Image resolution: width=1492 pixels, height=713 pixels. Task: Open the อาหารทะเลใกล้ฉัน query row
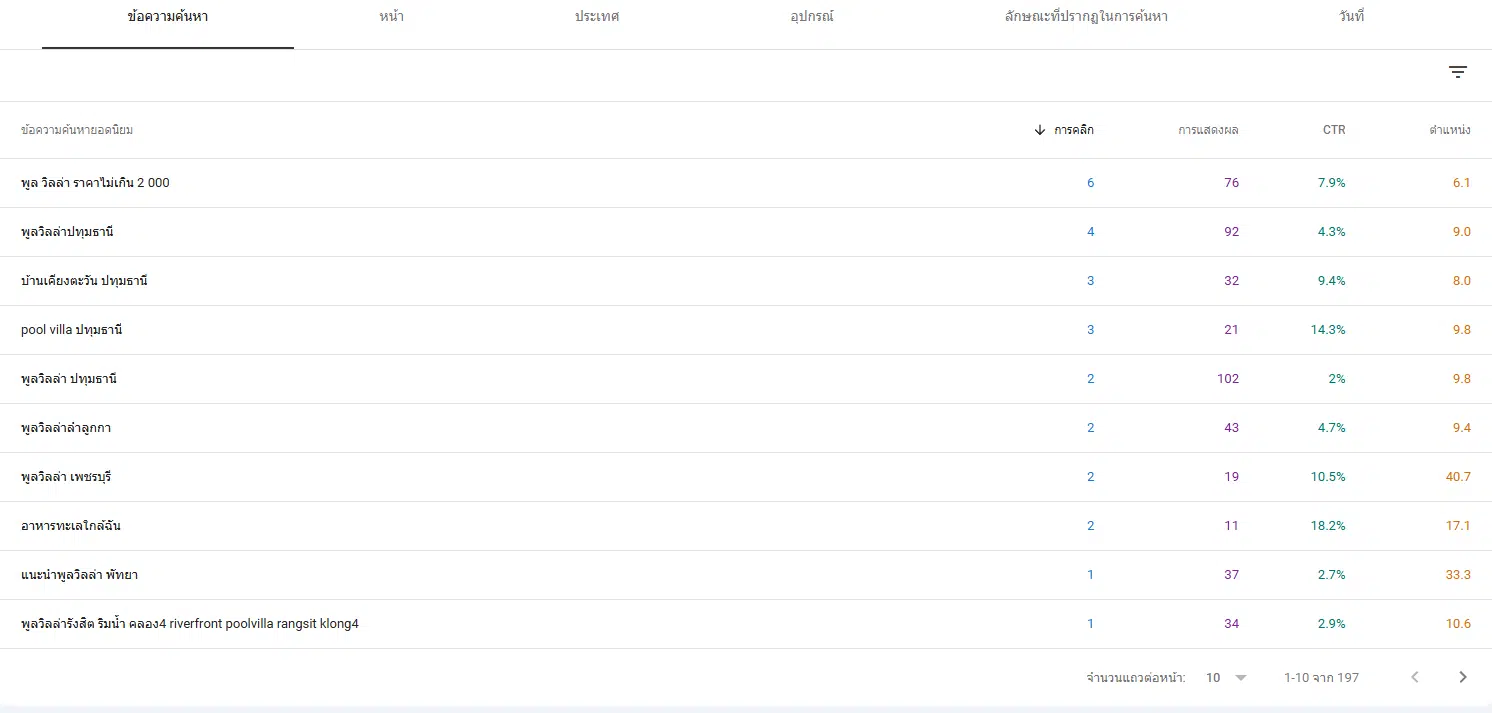(71, 526)
